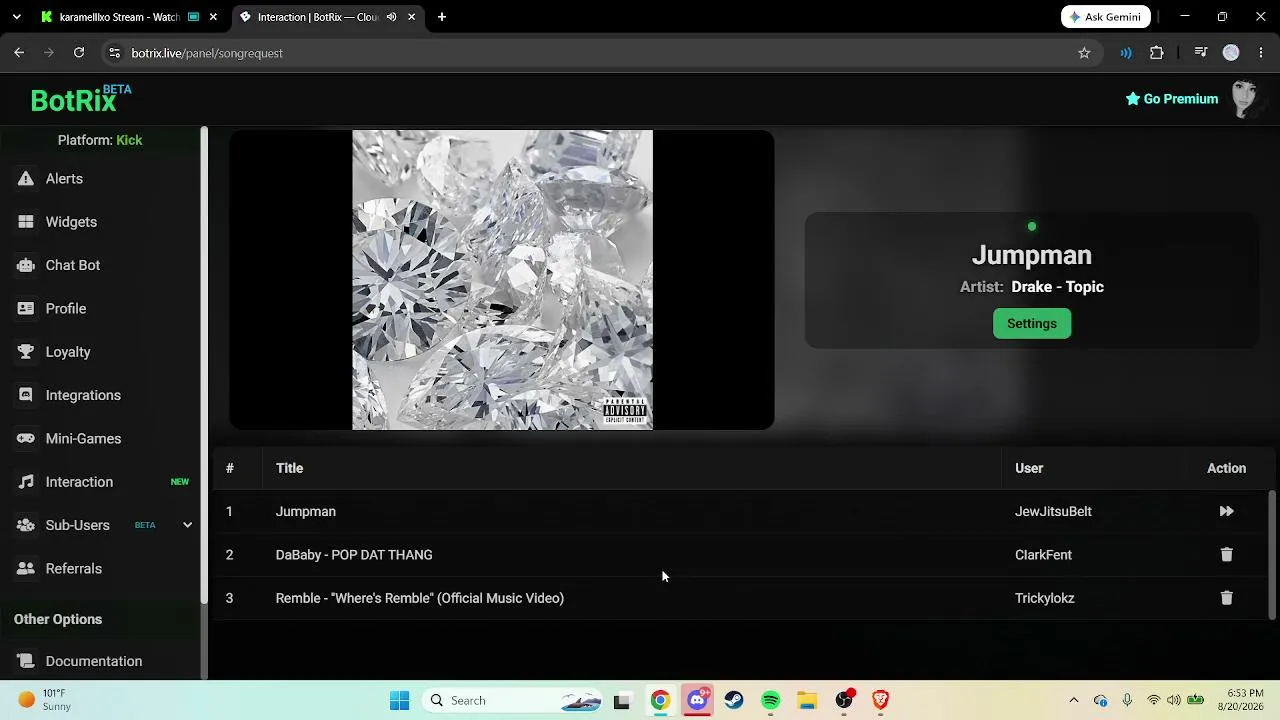
Task: Click the Ask Gemini button
Action: click(x=1106, y=17)
